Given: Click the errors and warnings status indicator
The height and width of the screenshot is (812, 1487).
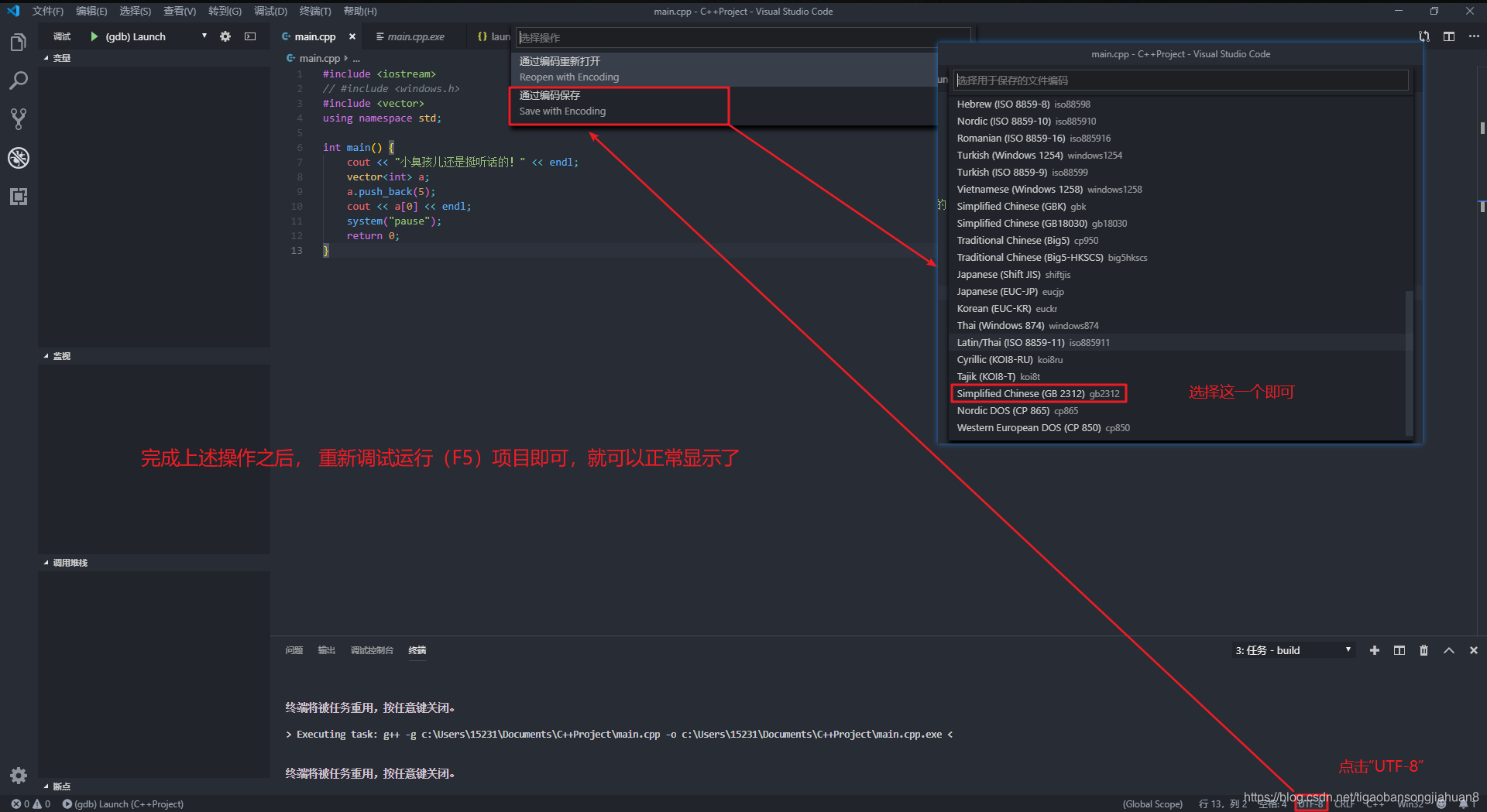Looking at the screenshot, I should click(x=31, y=804).
